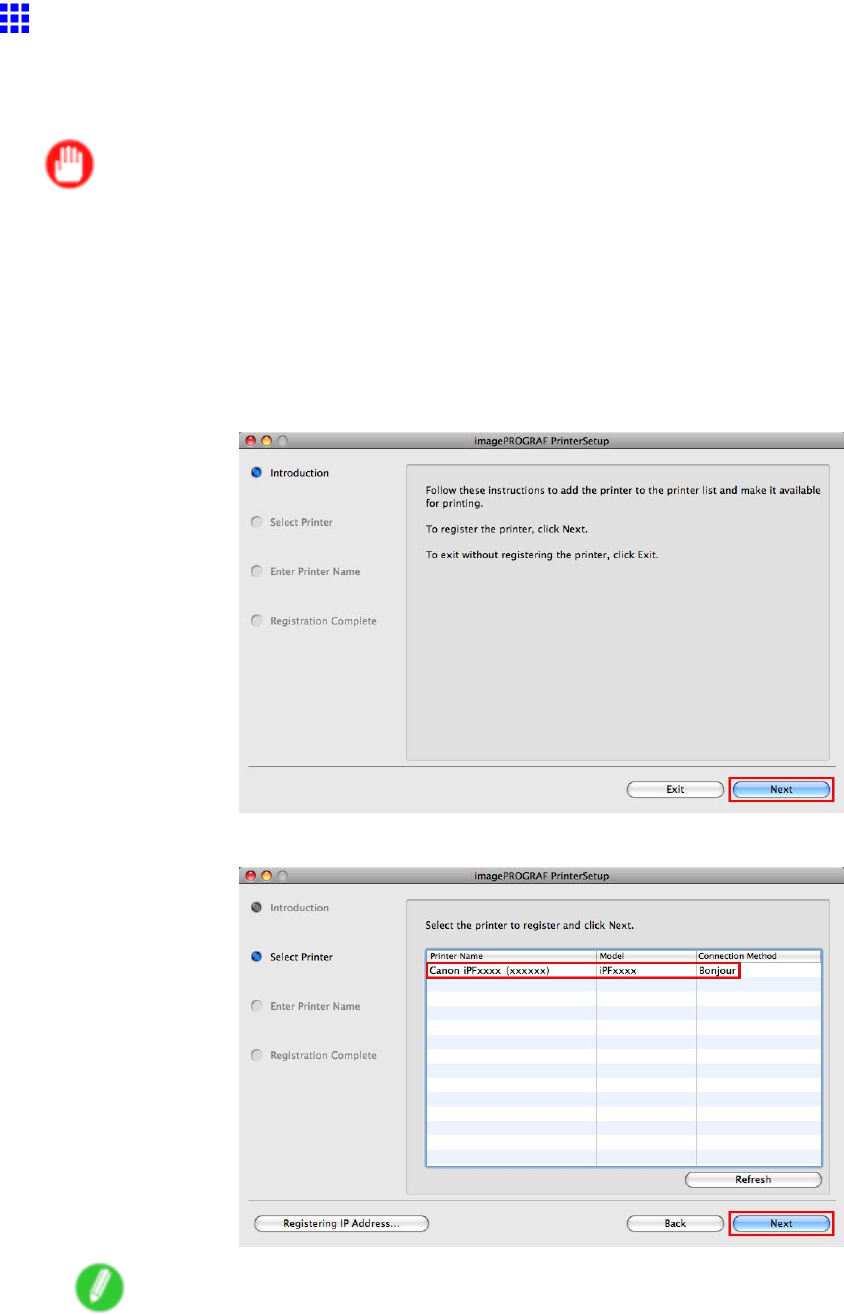Select Canon iPFxxxx (xxxxxx) printer row
Image resolution: width=844 pixels, height=1315 pixels.
click(623, 970)
